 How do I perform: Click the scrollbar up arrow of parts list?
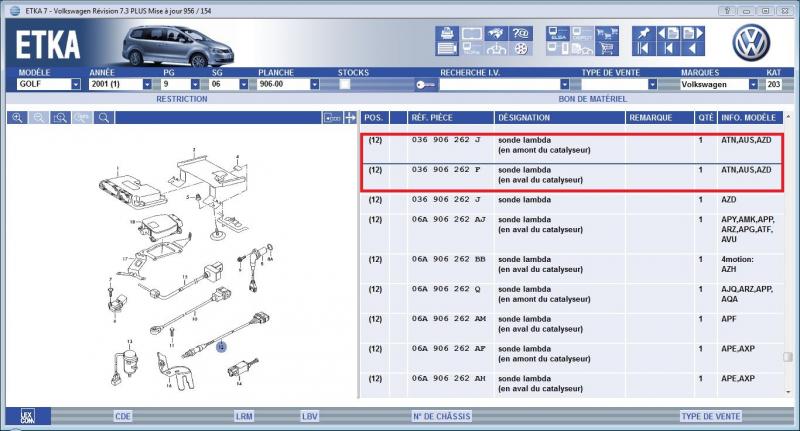pyautogui.click(x=788, y=117)
